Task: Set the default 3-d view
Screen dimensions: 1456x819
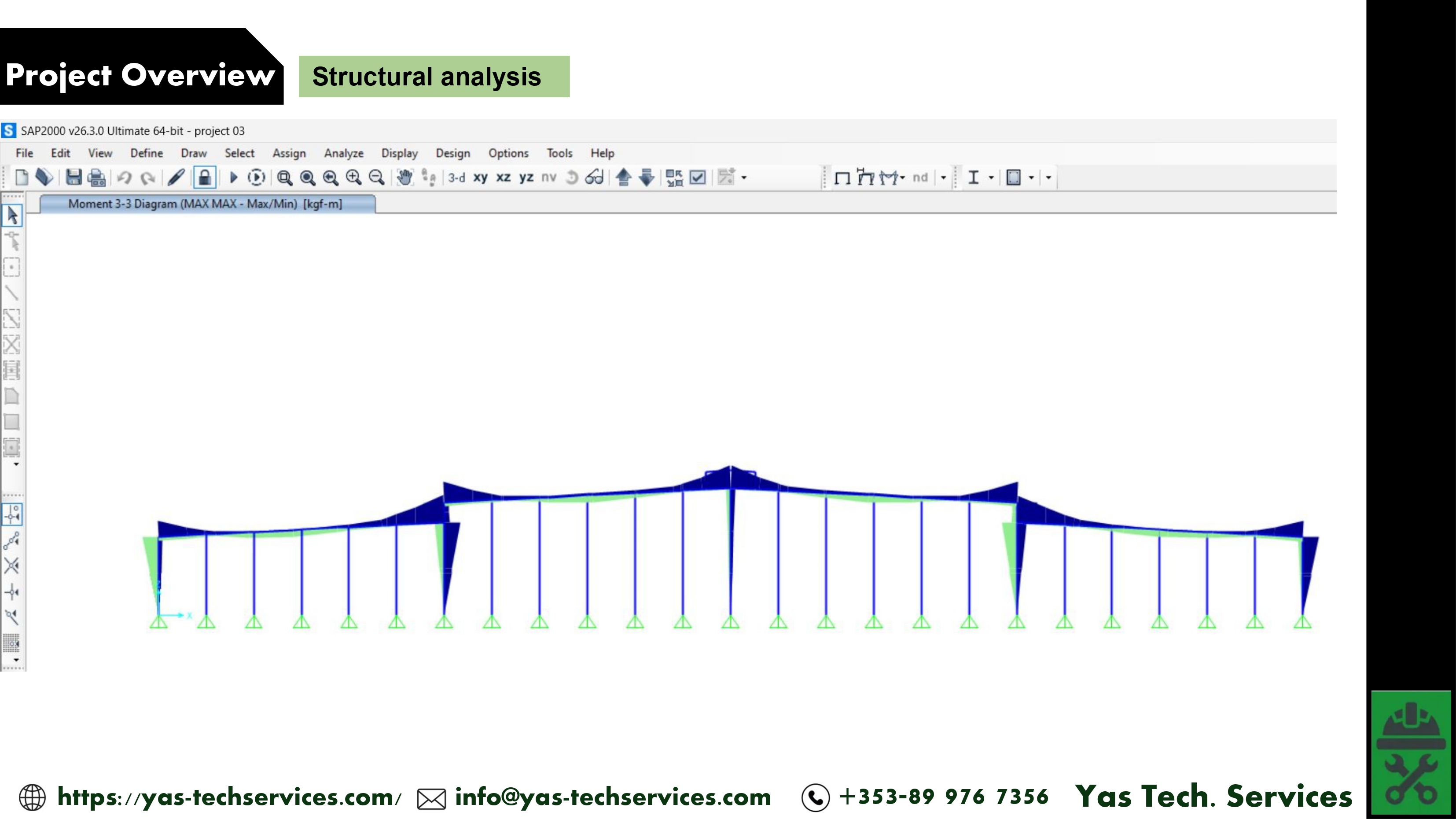Action: pyautogui.click(x=456, y=177)
